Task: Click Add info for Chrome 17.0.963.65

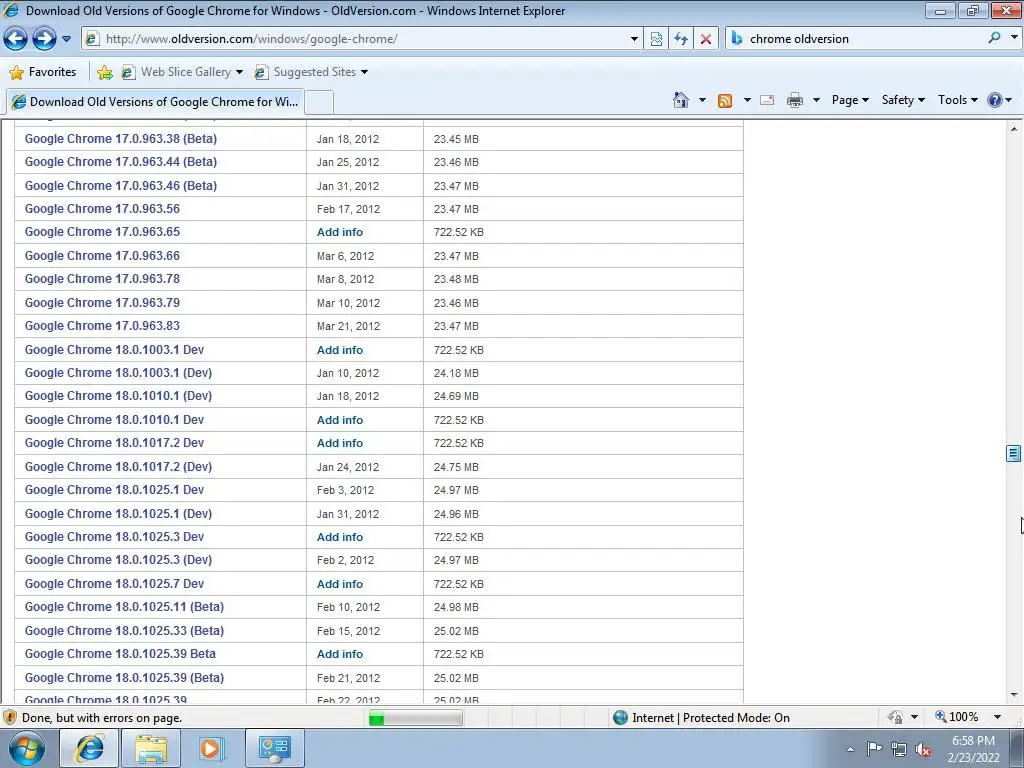Action: [340, 232]
